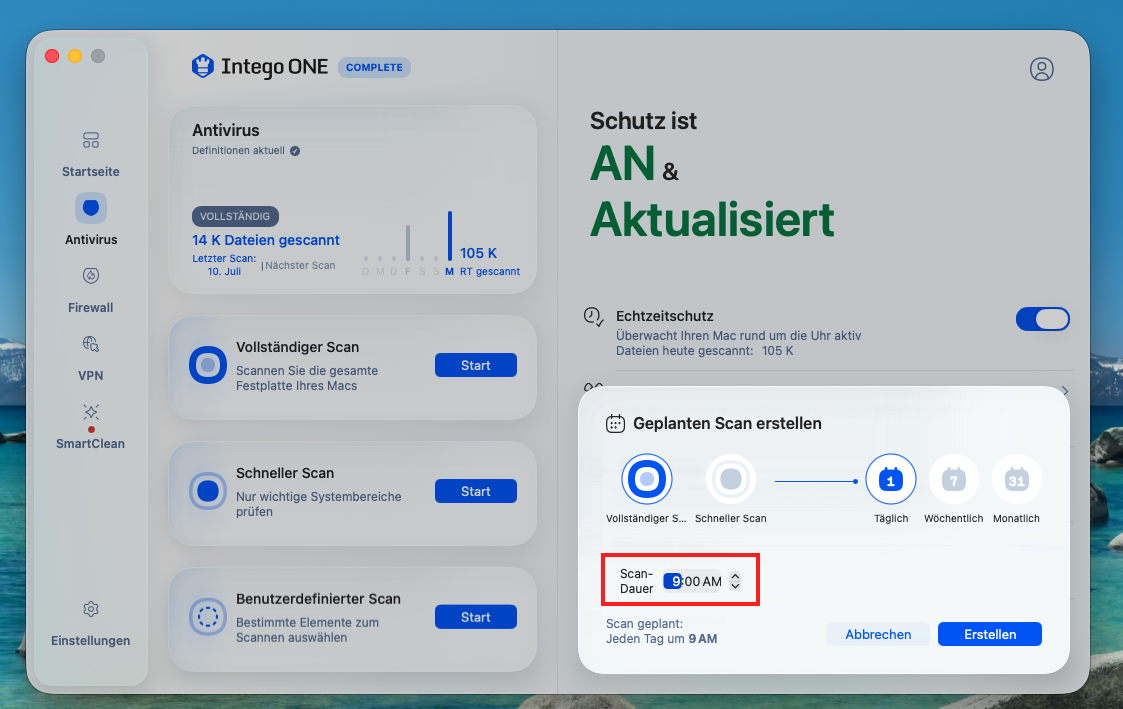Open the SmartClean sparkle icon
The width and height of the screenshot is (1123, 709).
pos(90,412)
